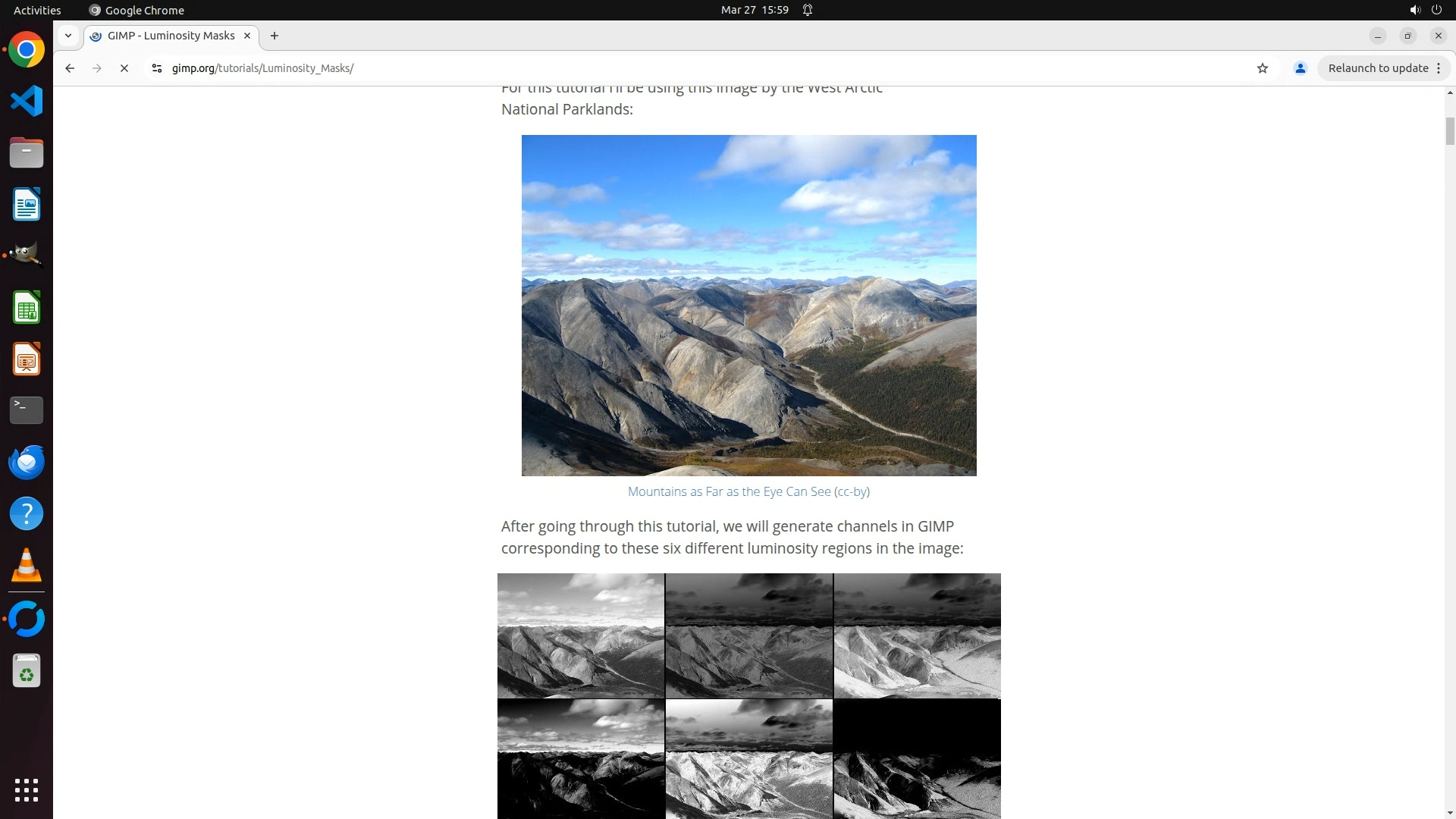Viewport: 1456px width, 819px height.
Task: Launch GIMP from the dock
Action: click(x=27, y=256)
